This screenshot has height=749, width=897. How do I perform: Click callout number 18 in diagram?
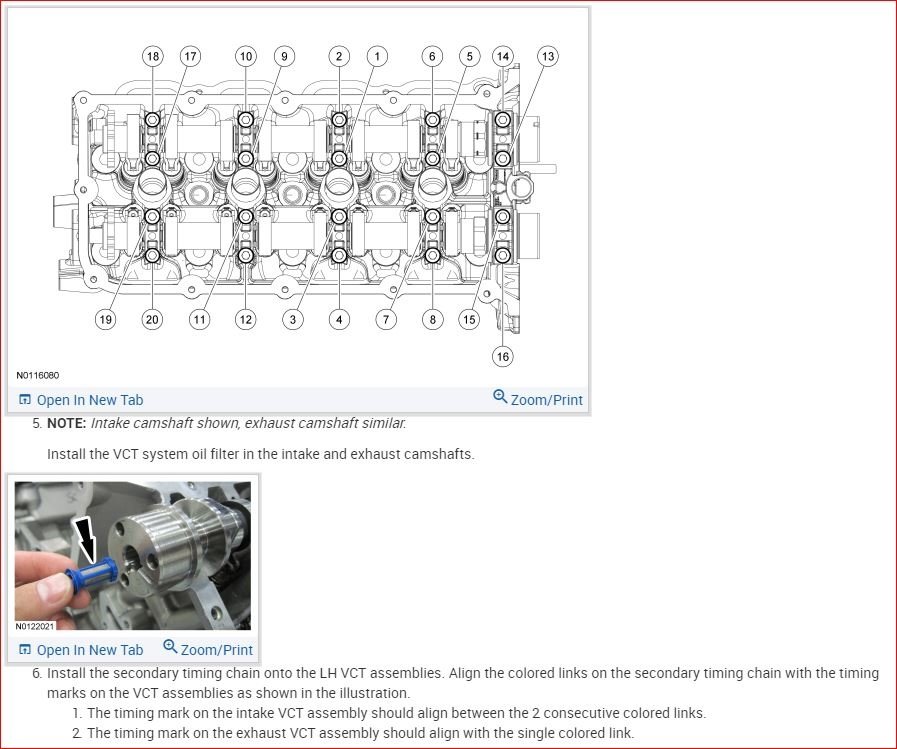(153, 56)
